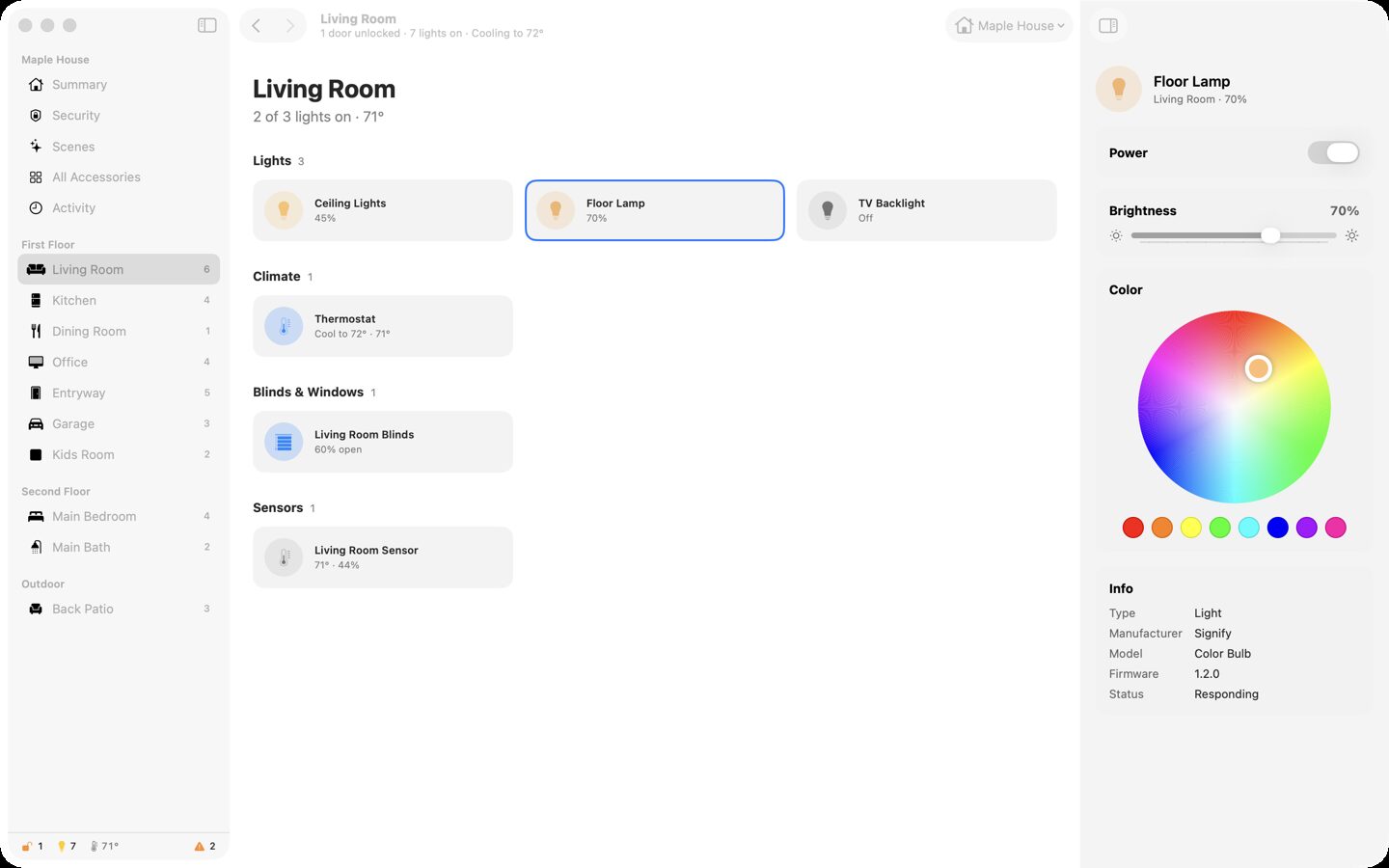Viewport: 1389px width, 868px height.
Task: Hide the right inspector panel icon
Action: (x=1108, y=26)
